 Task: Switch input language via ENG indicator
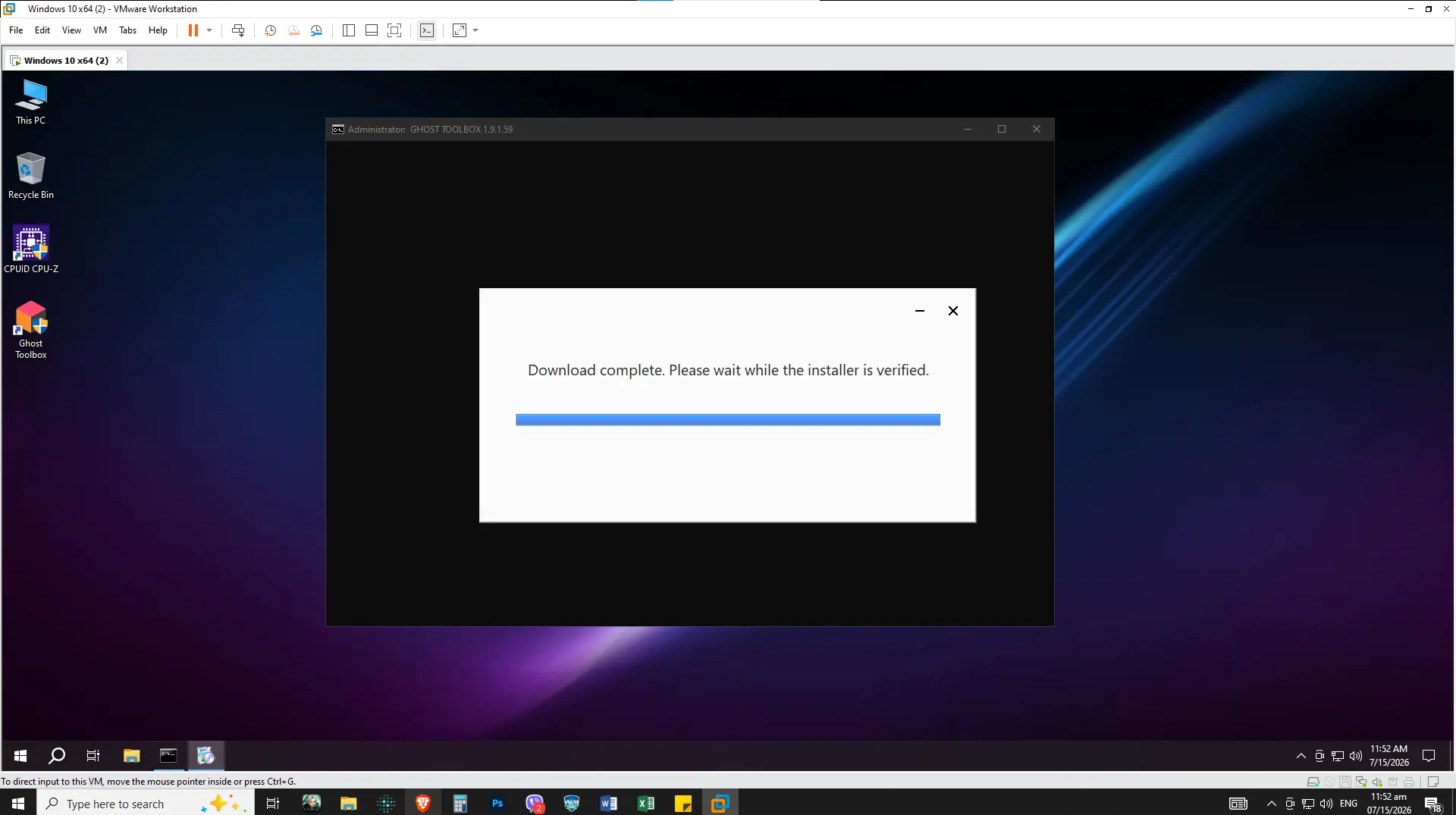(1349, 804)
